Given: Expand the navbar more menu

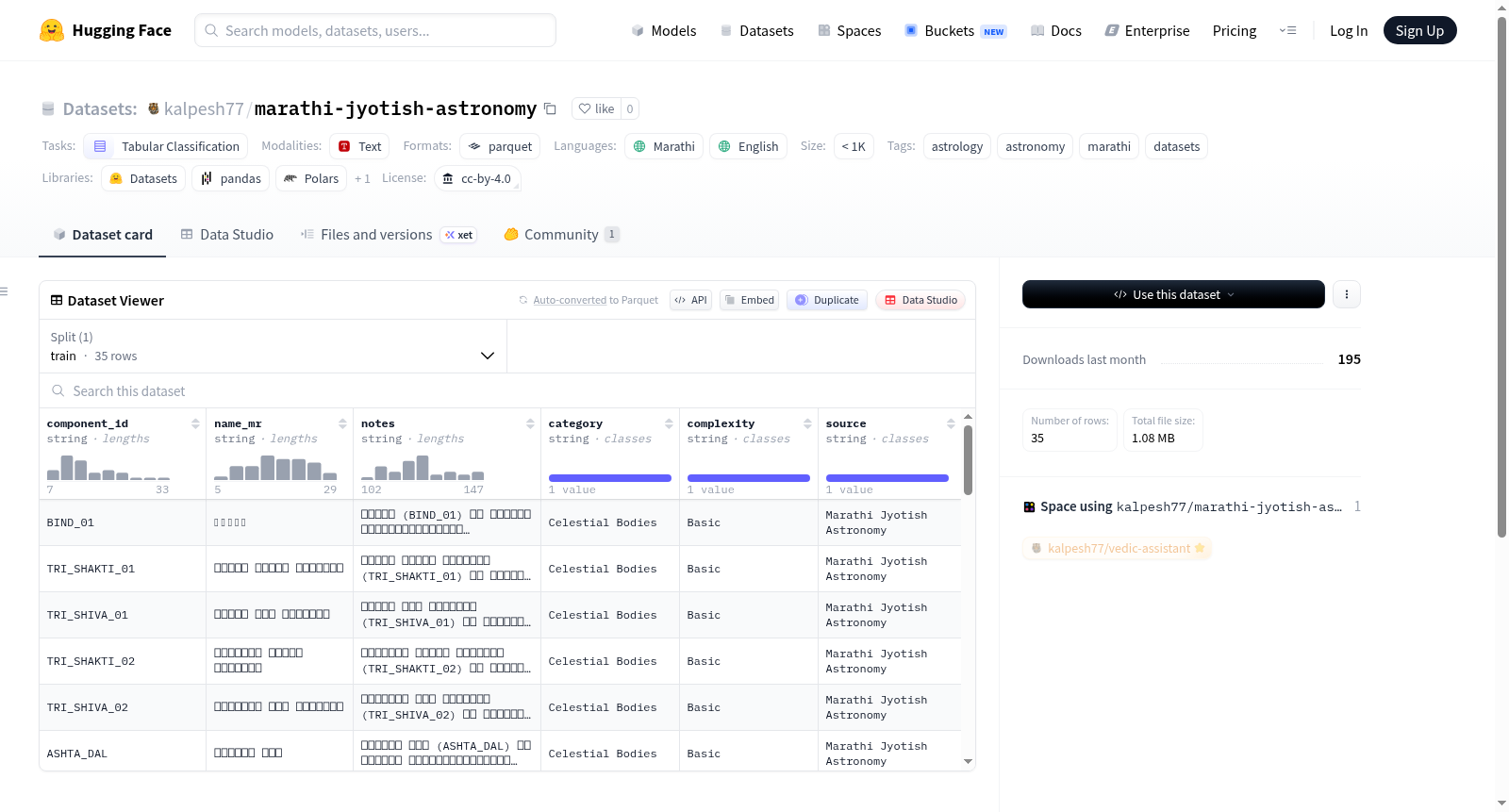Looking at the screenshot, I should tap(1287, 30).
